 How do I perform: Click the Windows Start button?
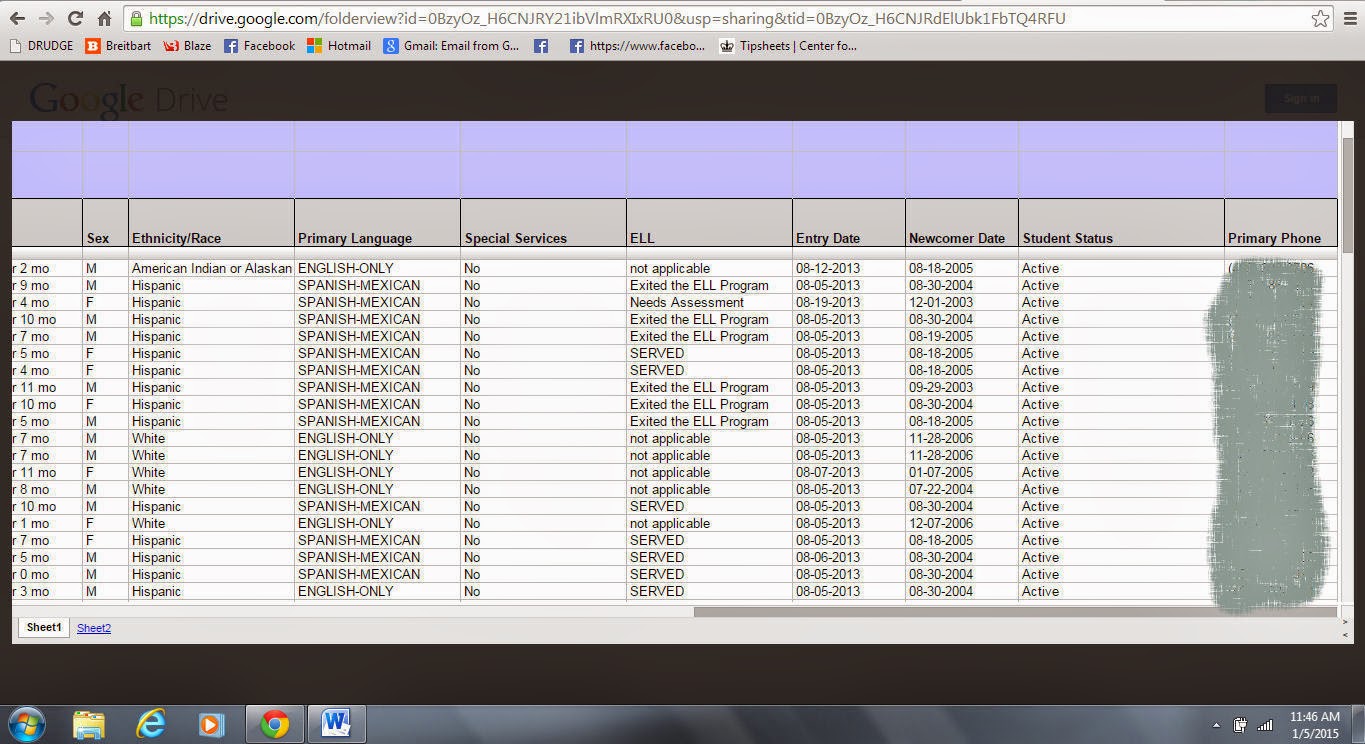(27, 724)
